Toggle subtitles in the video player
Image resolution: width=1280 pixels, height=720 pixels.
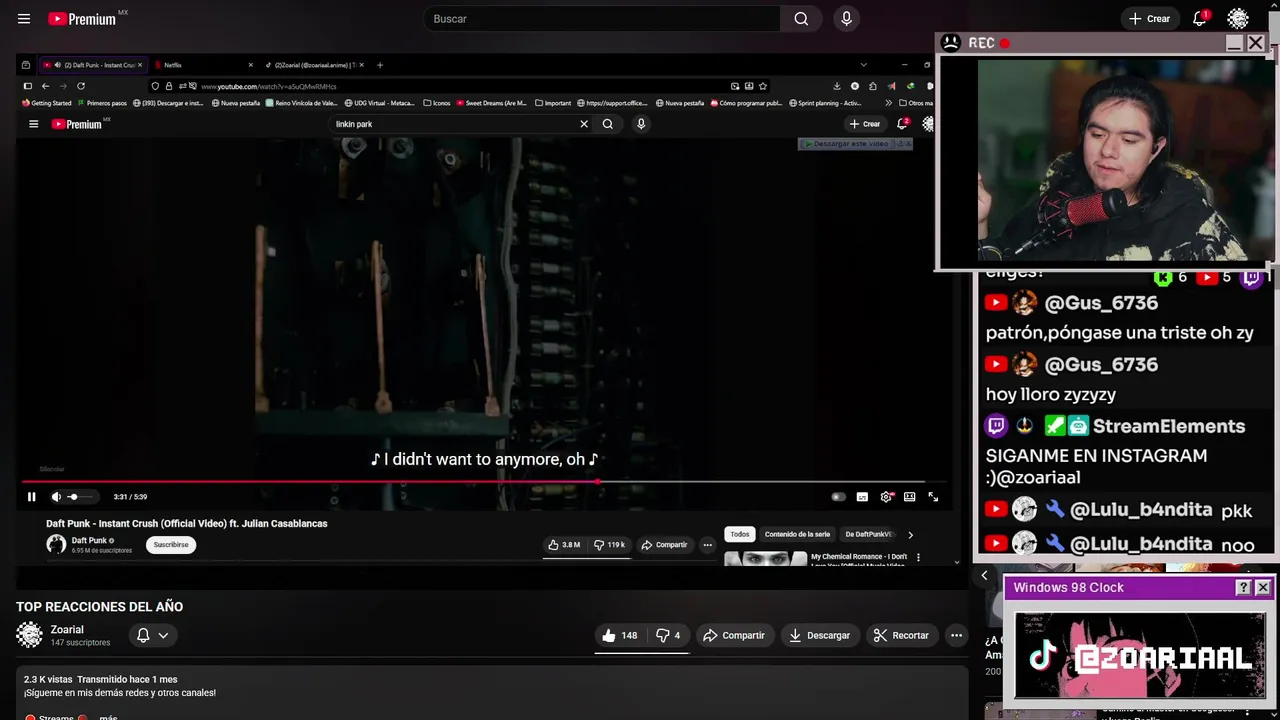862,497
